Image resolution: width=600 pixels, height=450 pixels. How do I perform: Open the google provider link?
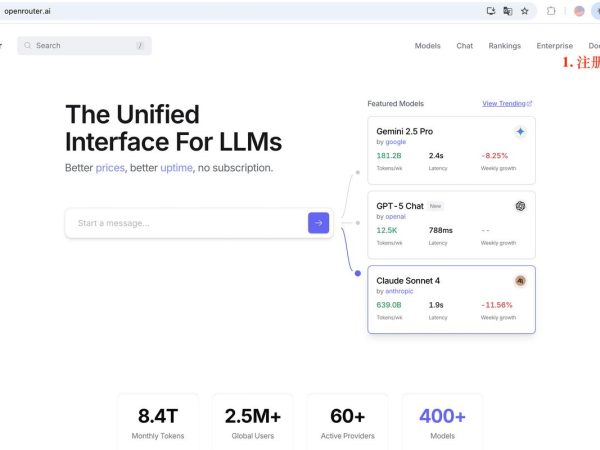point(396,142)
